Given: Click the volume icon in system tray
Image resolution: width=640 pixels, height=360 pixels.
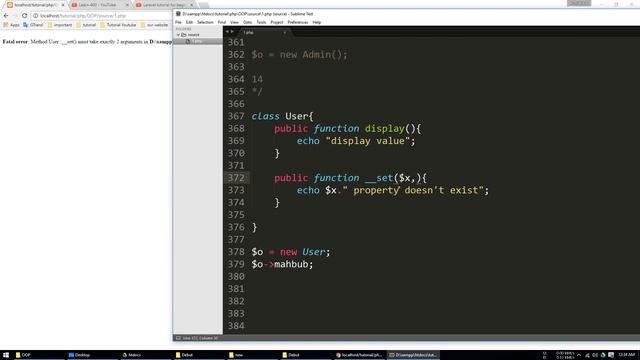Looking at the screenshot, I should pyautogui.click(x=595, y=355).
